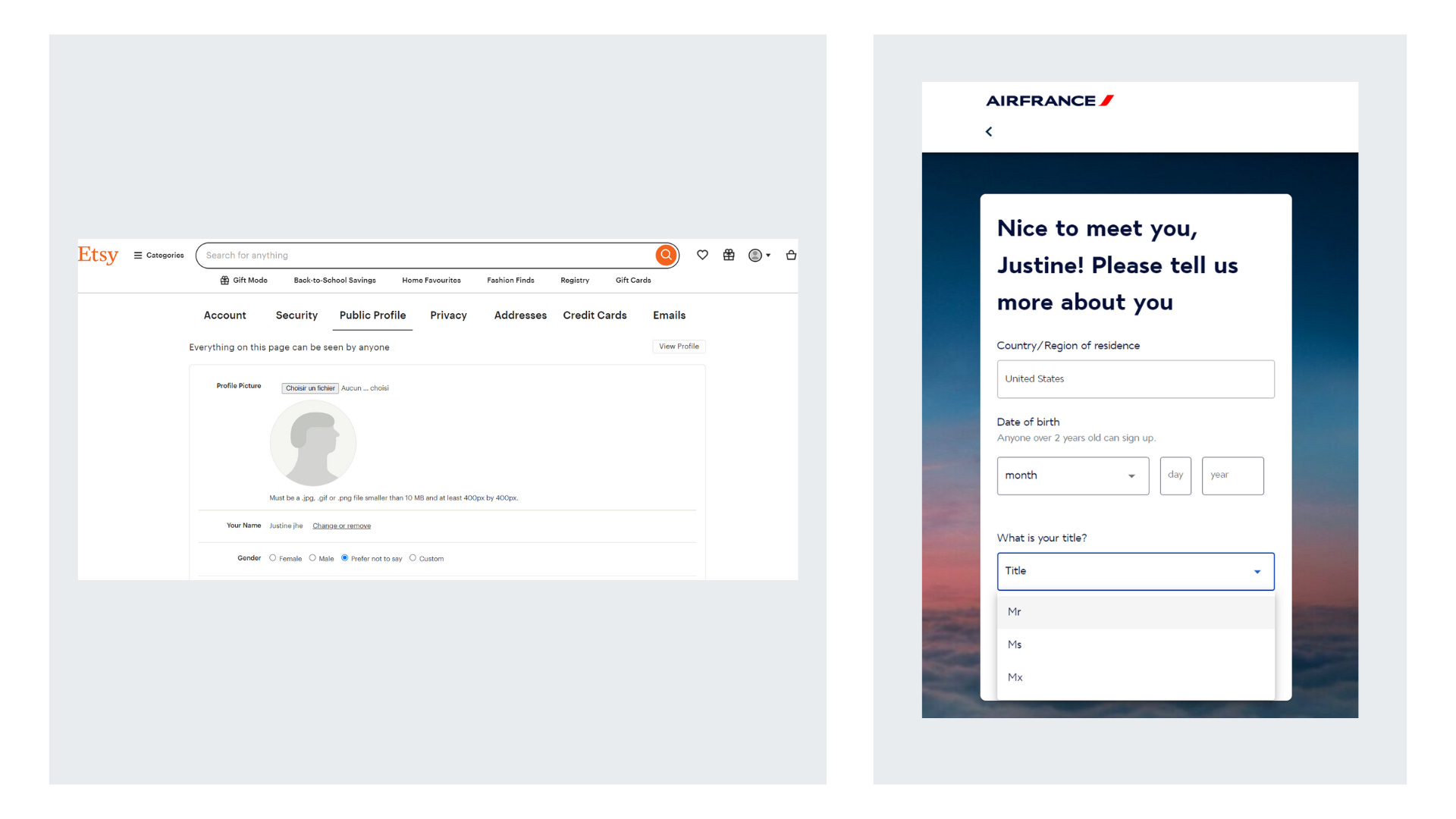This screenshot has height=819, width=1456.
Task: Click the Etsy logo
Action: pos(98,254)
